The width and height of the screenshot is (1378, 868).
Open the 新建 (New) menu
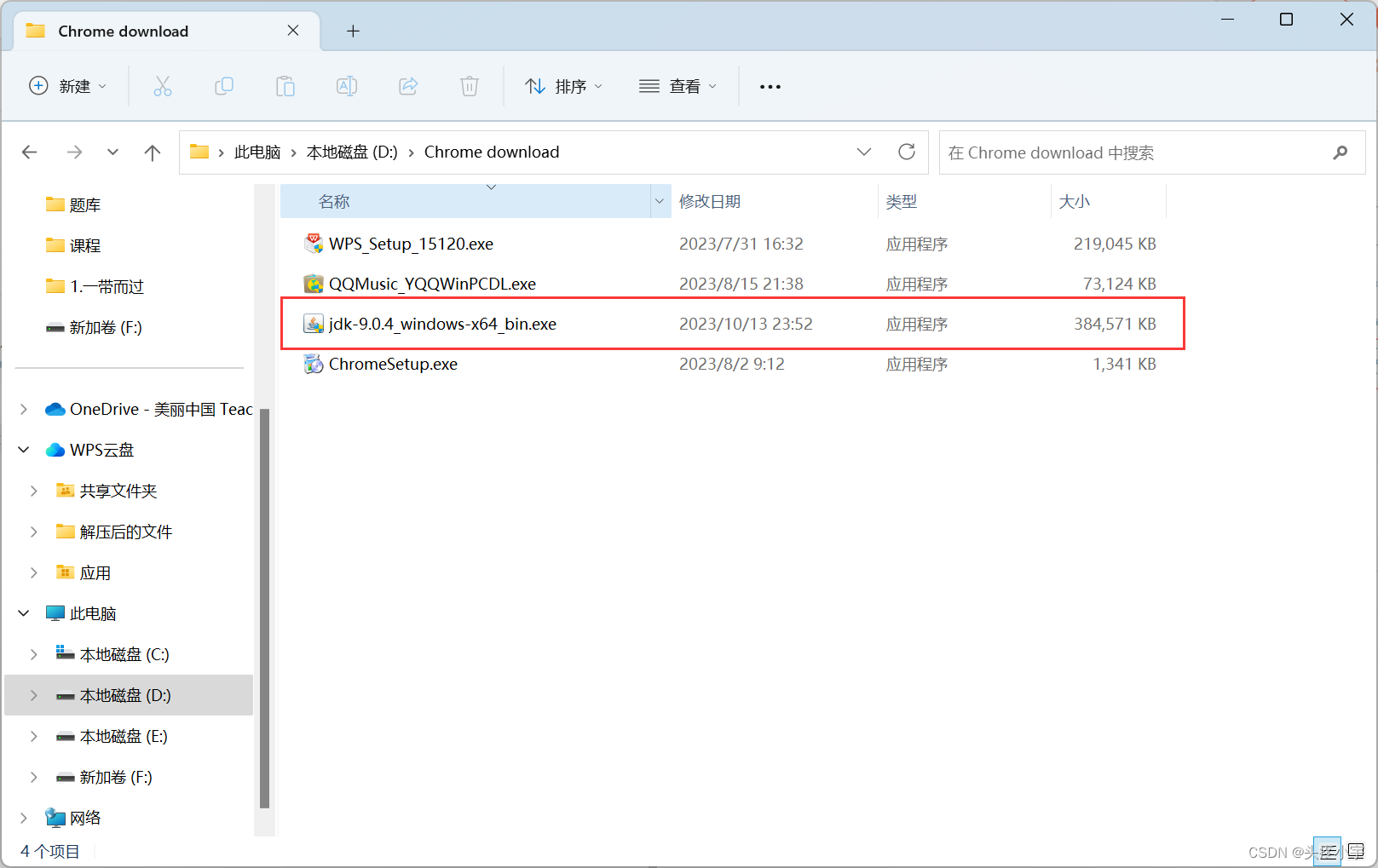click(68, 86)
